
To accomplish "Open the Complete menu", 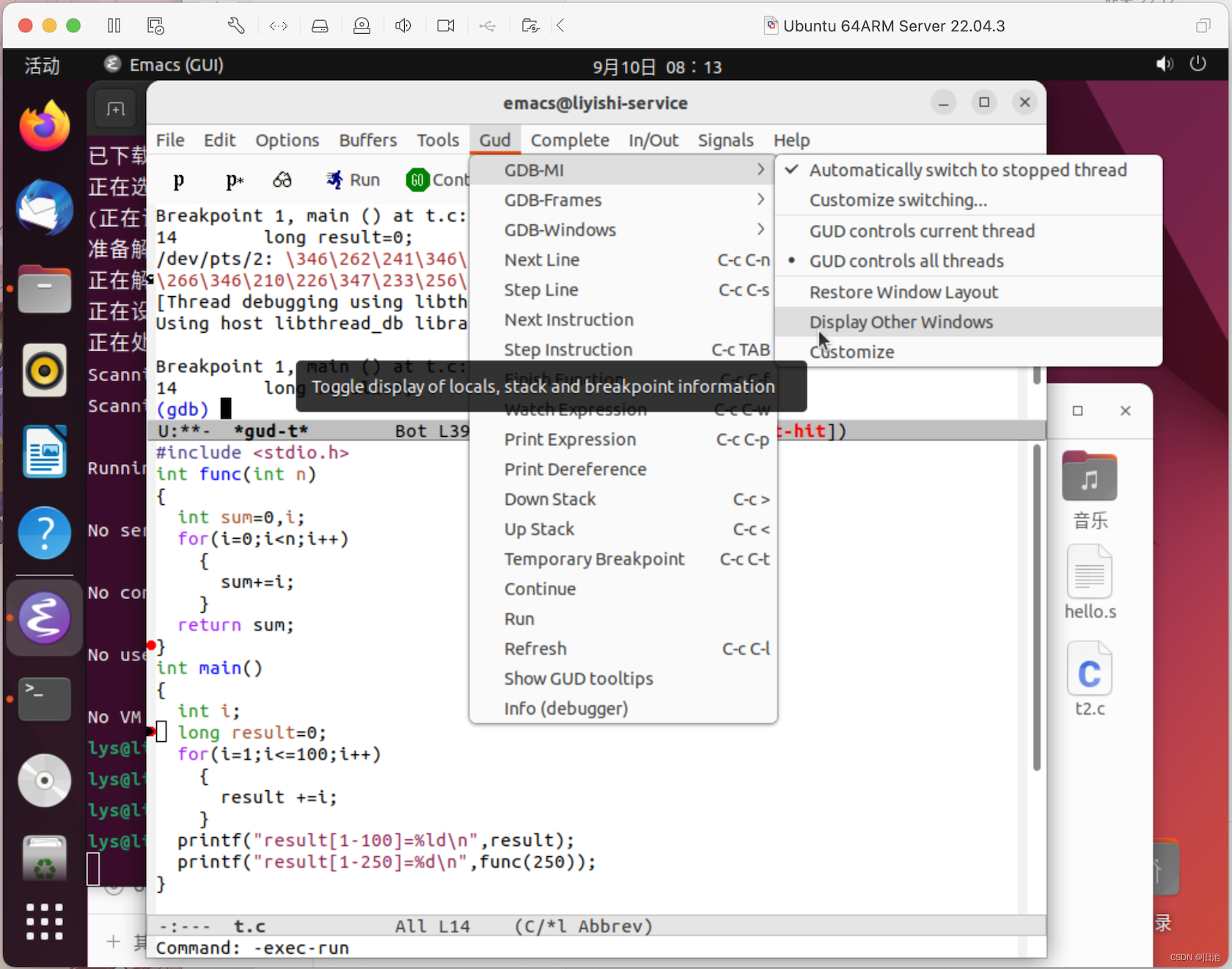I will click(570, 140).
